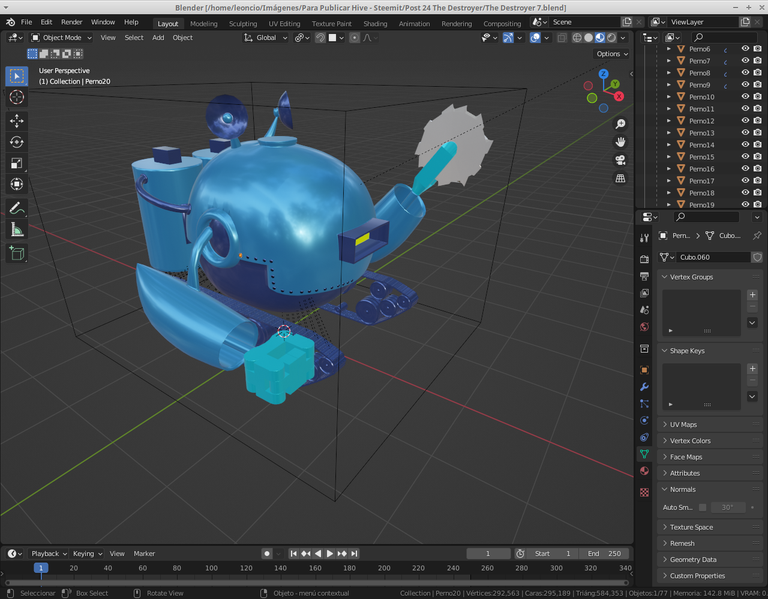Open Material properties tab icon
Image resolution: width=768 pixels, height=599 pixels.
(x=644, y=471)
